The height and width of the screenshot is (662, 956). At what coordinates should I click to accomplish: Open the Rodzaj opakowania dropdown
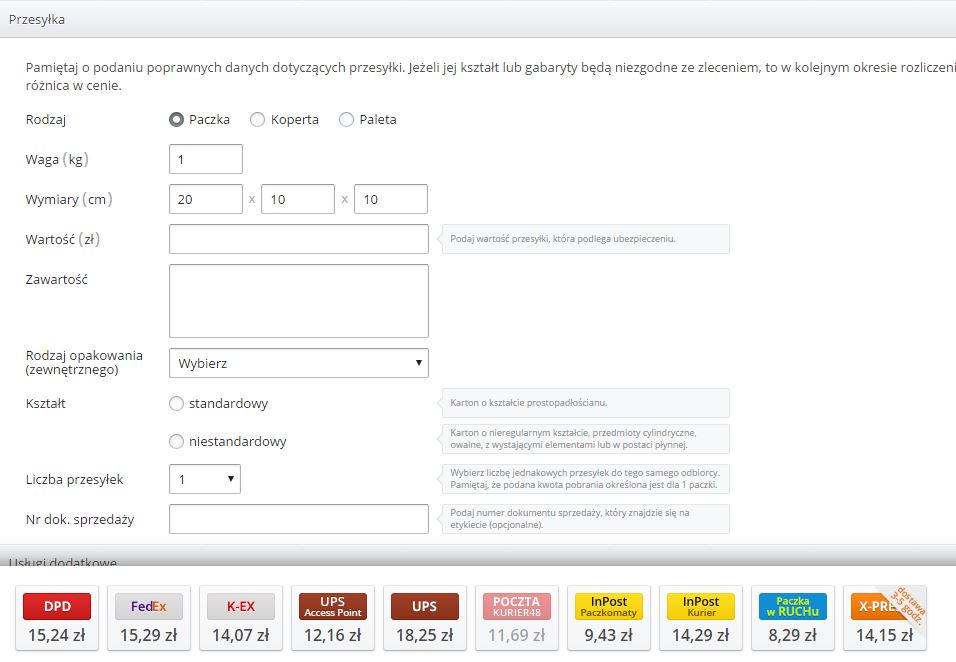point(298,363)
